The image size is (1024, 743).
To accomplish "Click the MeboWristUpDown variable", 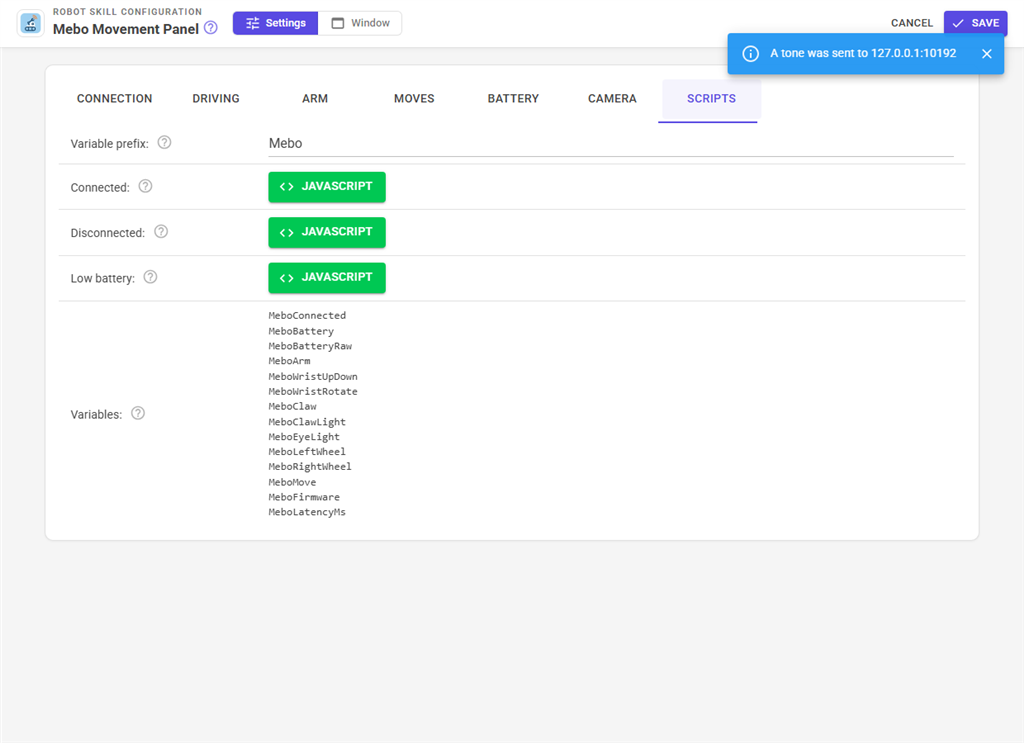I will pyautogui.click(x=313, y=376).
